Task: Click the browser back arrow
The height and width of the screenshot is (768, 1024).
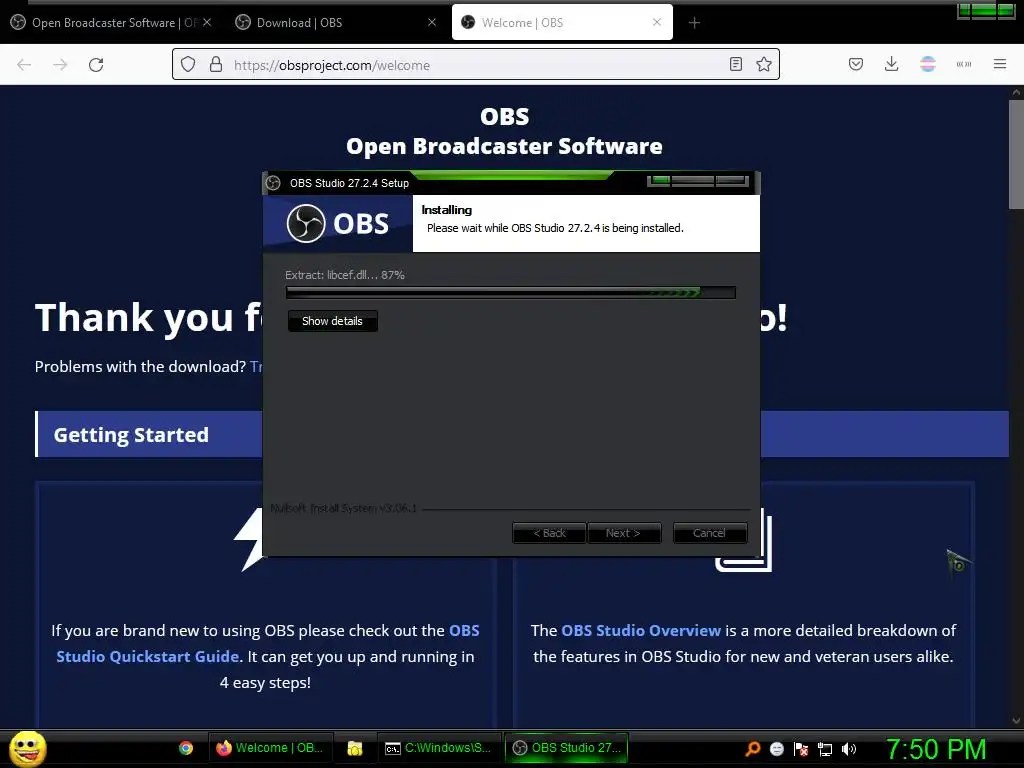Action: pos(24,65)
